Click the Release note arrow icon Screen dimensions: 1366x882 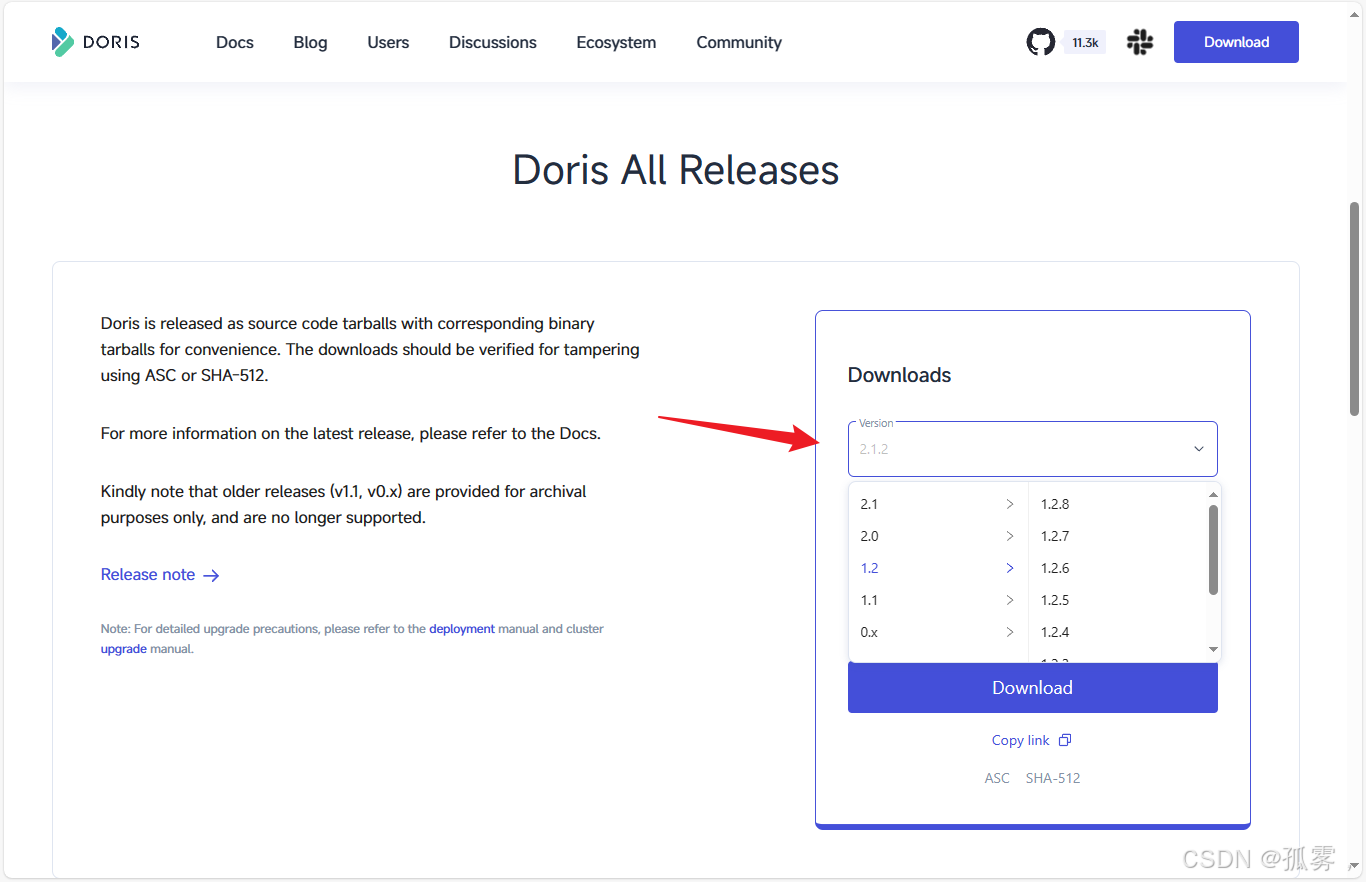(x=211, y=575)
